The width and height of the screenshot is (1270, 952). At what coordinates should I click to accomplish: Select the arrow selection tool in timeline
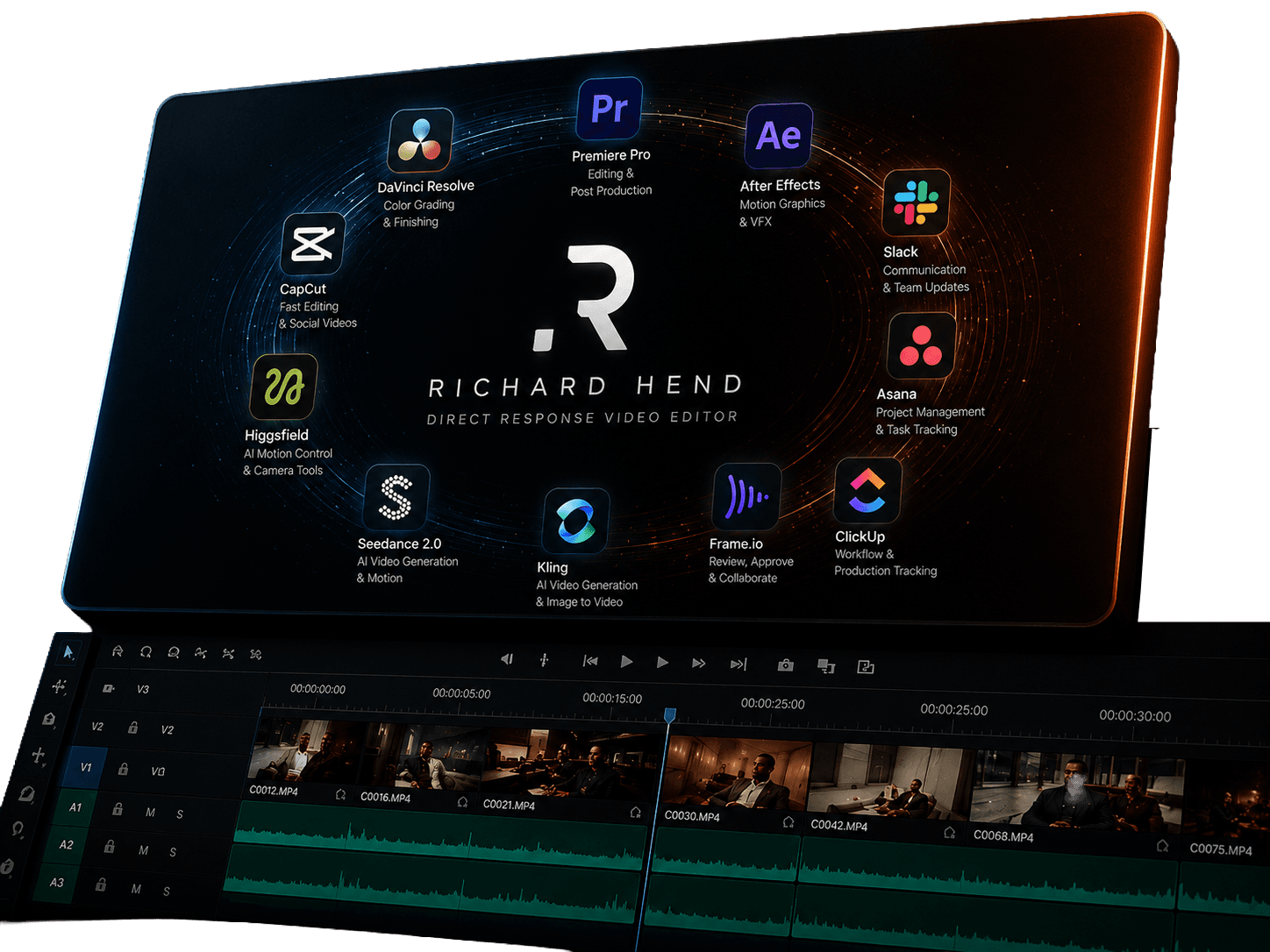tap(68, 652)
